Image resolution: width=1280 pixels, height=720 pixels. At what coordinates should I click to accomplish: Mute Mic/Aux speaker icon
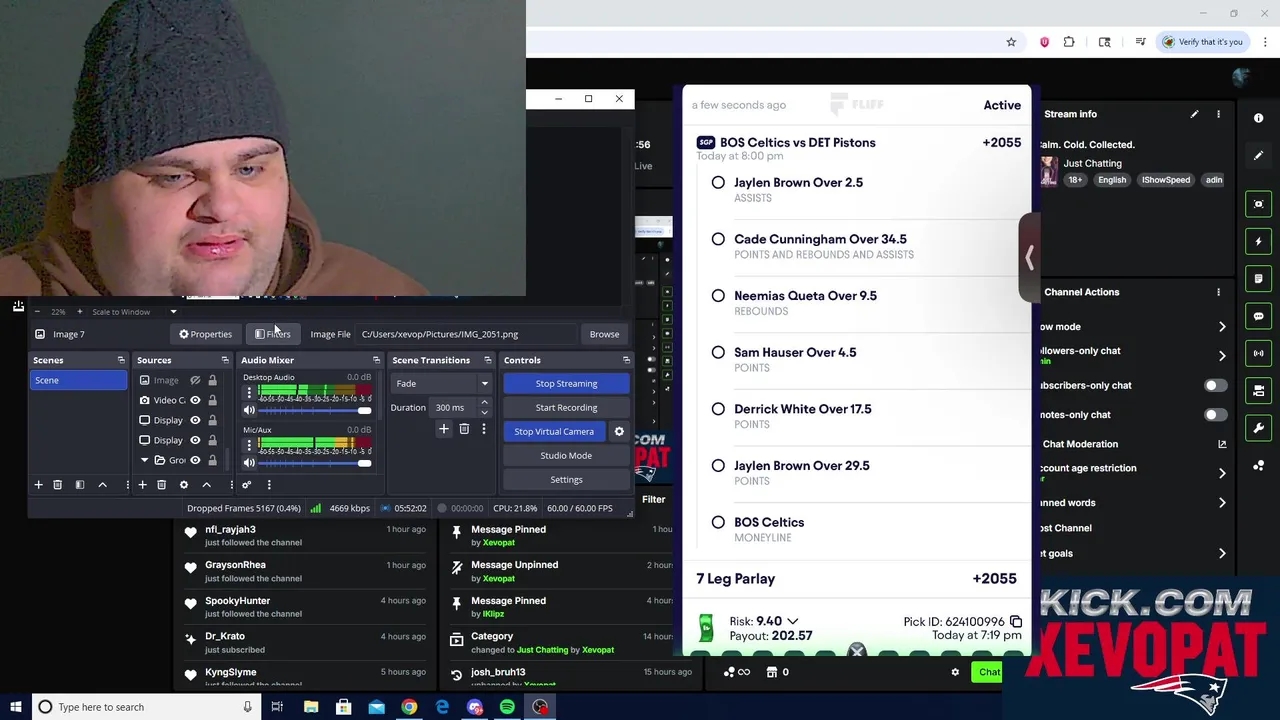[x=249, y=463]
